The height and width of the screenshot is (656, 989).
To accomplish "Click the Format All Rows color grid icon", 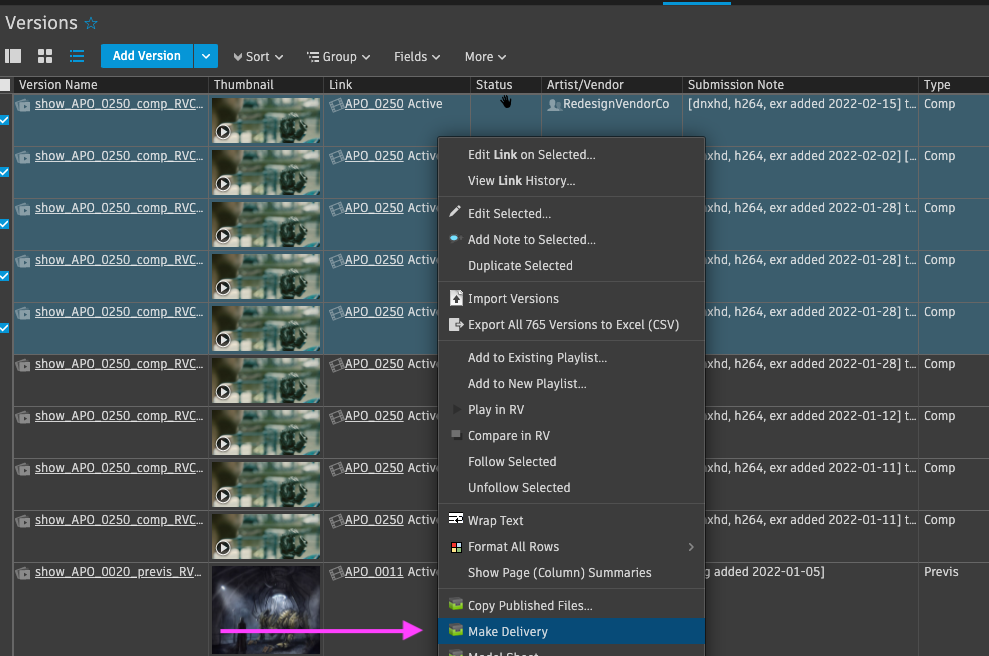I will point(456,547).
